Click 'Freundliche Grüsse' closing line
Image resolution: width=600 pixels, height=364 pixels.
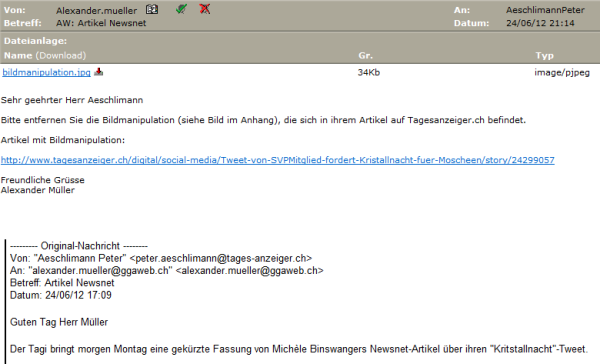click(42, 180)
